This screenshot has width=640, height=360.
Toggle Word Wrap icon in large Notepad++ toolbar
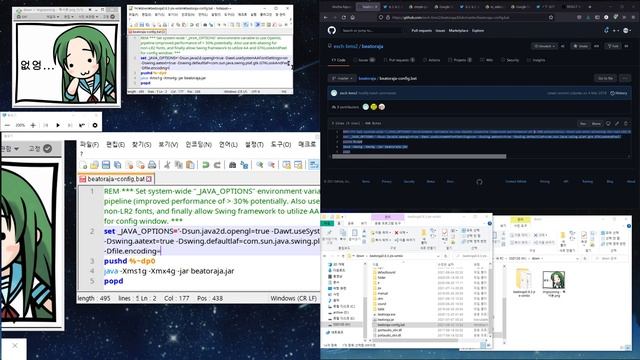coord(313,165)
